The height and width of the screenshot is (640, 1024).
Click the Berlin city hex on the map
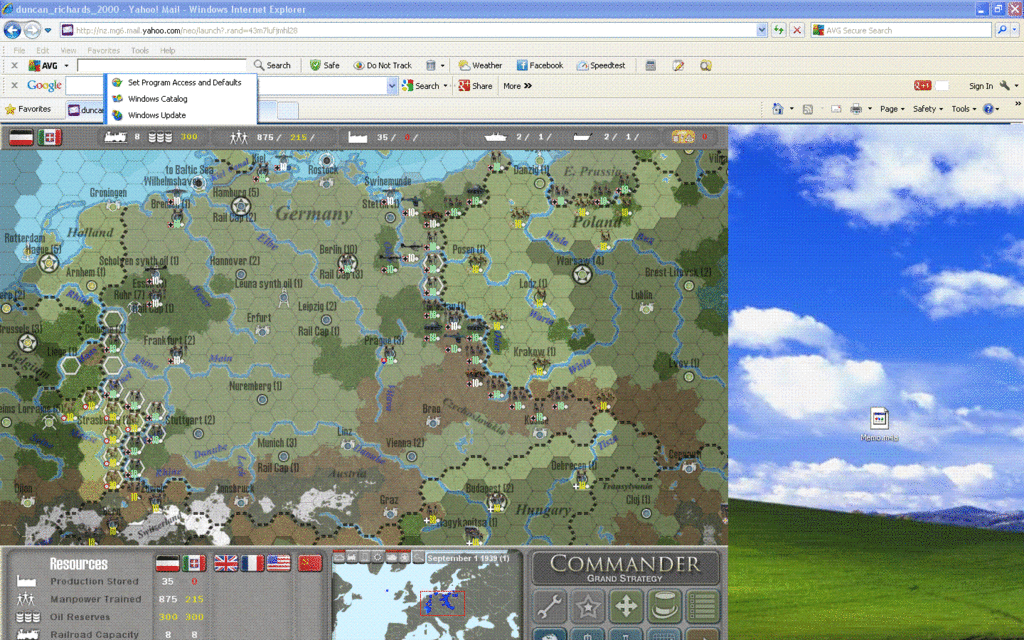(347, 263)
